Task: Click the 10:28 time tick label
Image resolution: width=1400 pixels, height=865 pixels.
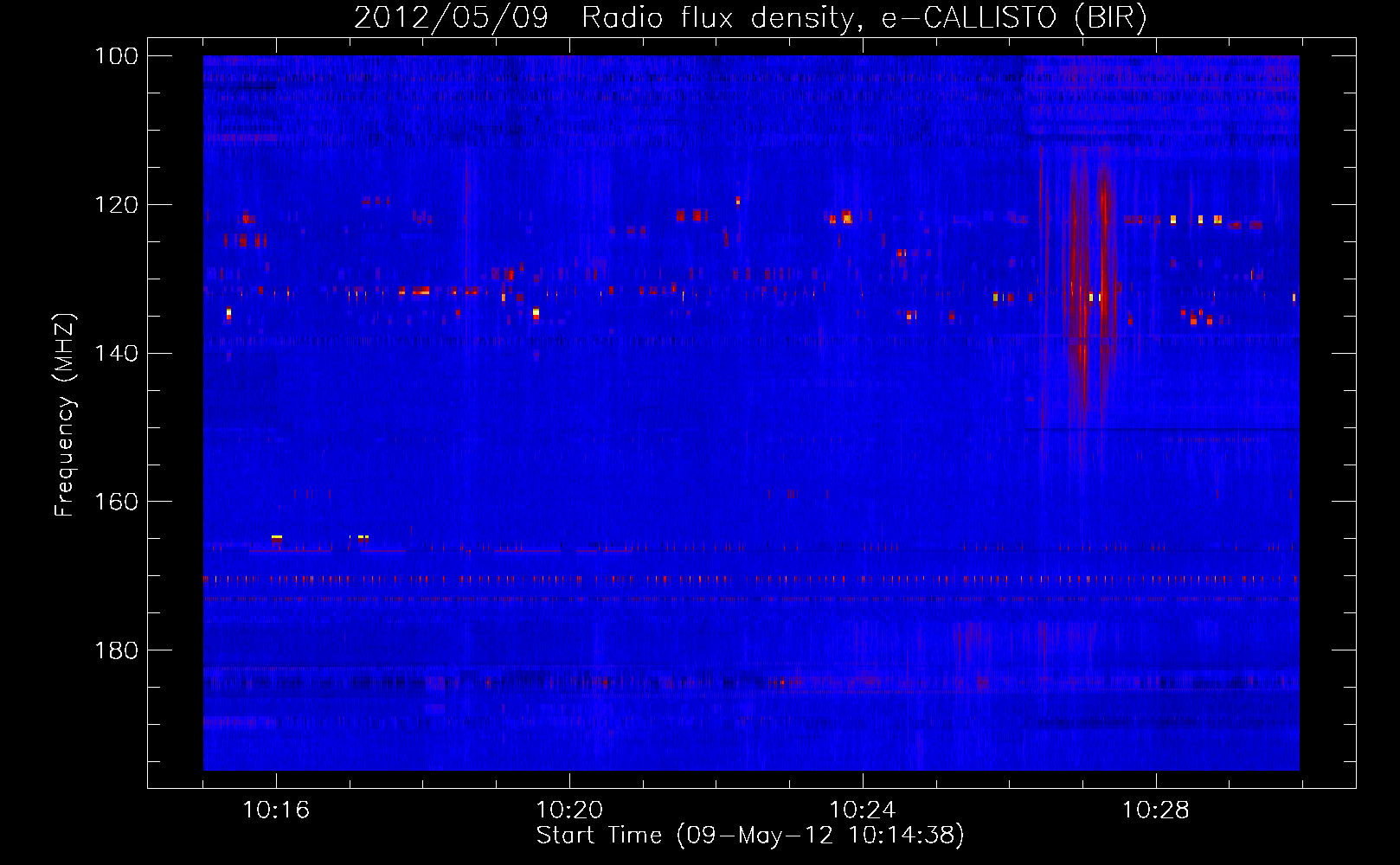Action: tap(1156, 811)
